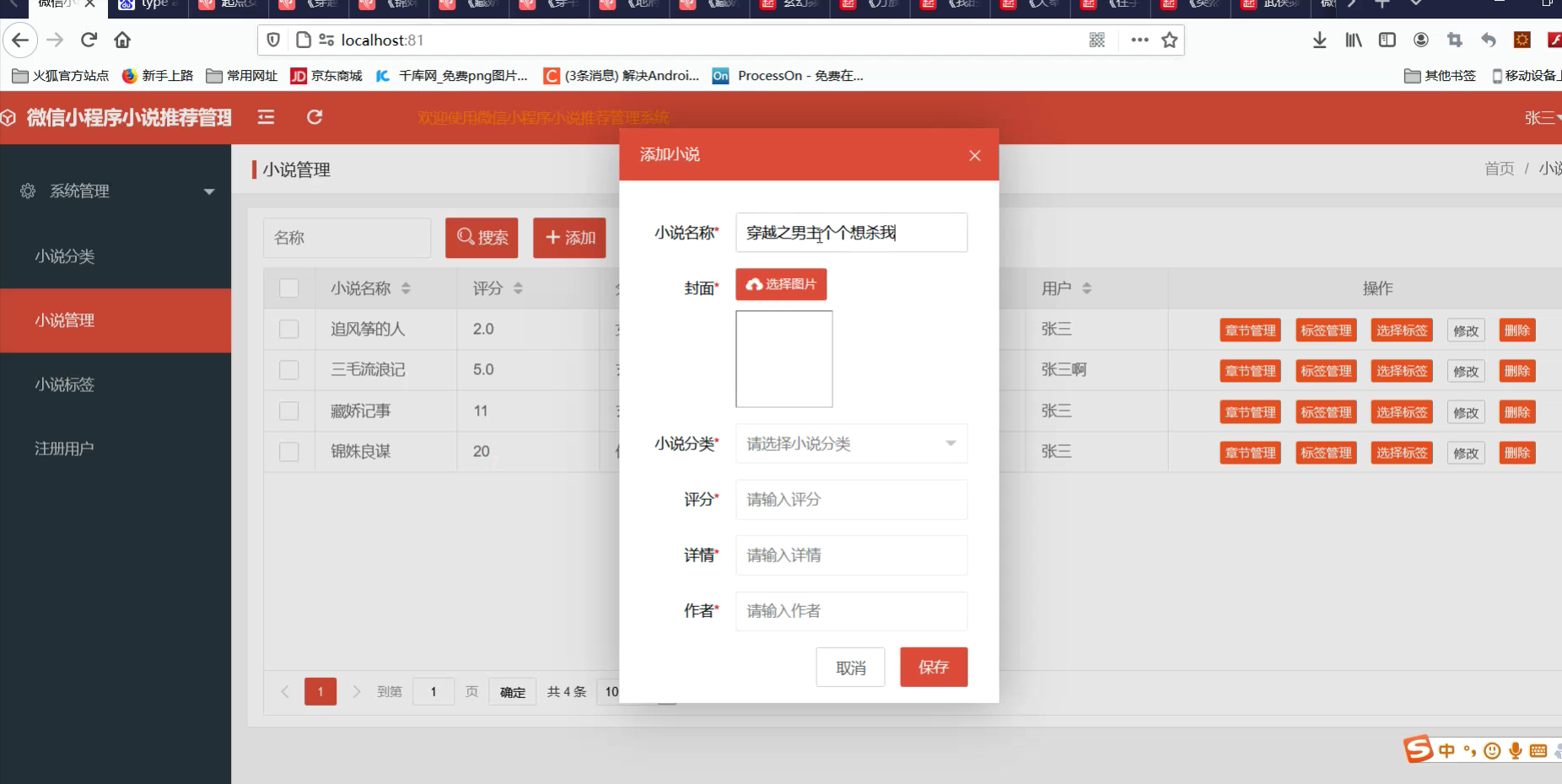
Task: Select 小说管理 in the sidebar
Action: pyautogui.click(x=116, y=320)
